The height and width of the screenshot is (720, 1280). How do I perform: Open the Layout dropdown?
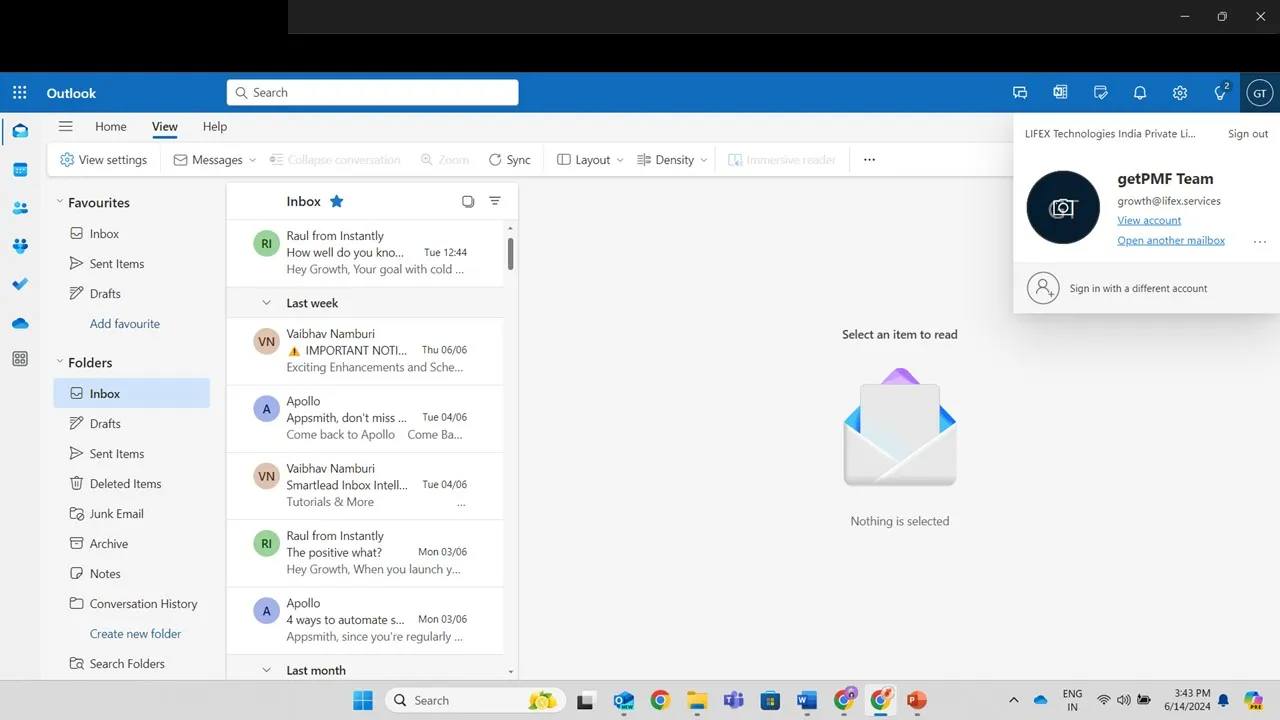tap(590, 160)
